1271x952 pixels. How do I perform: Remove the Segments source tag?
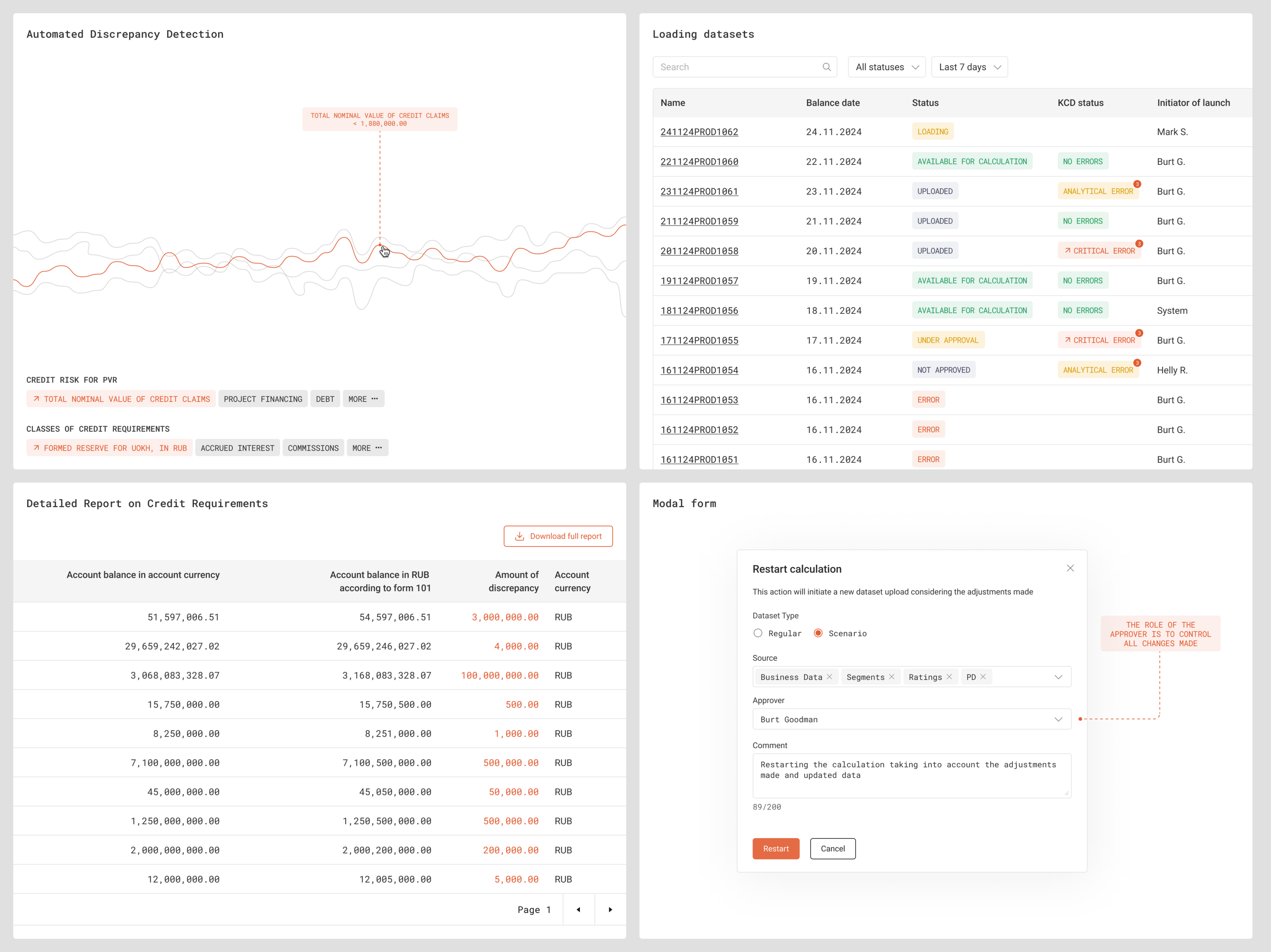891,677
